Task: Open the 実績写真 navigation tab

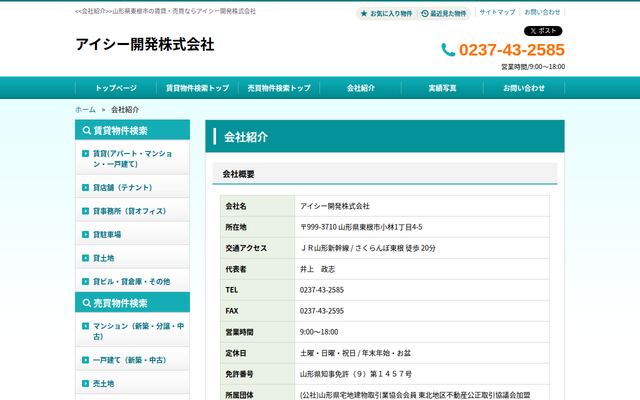Action: 442,88
